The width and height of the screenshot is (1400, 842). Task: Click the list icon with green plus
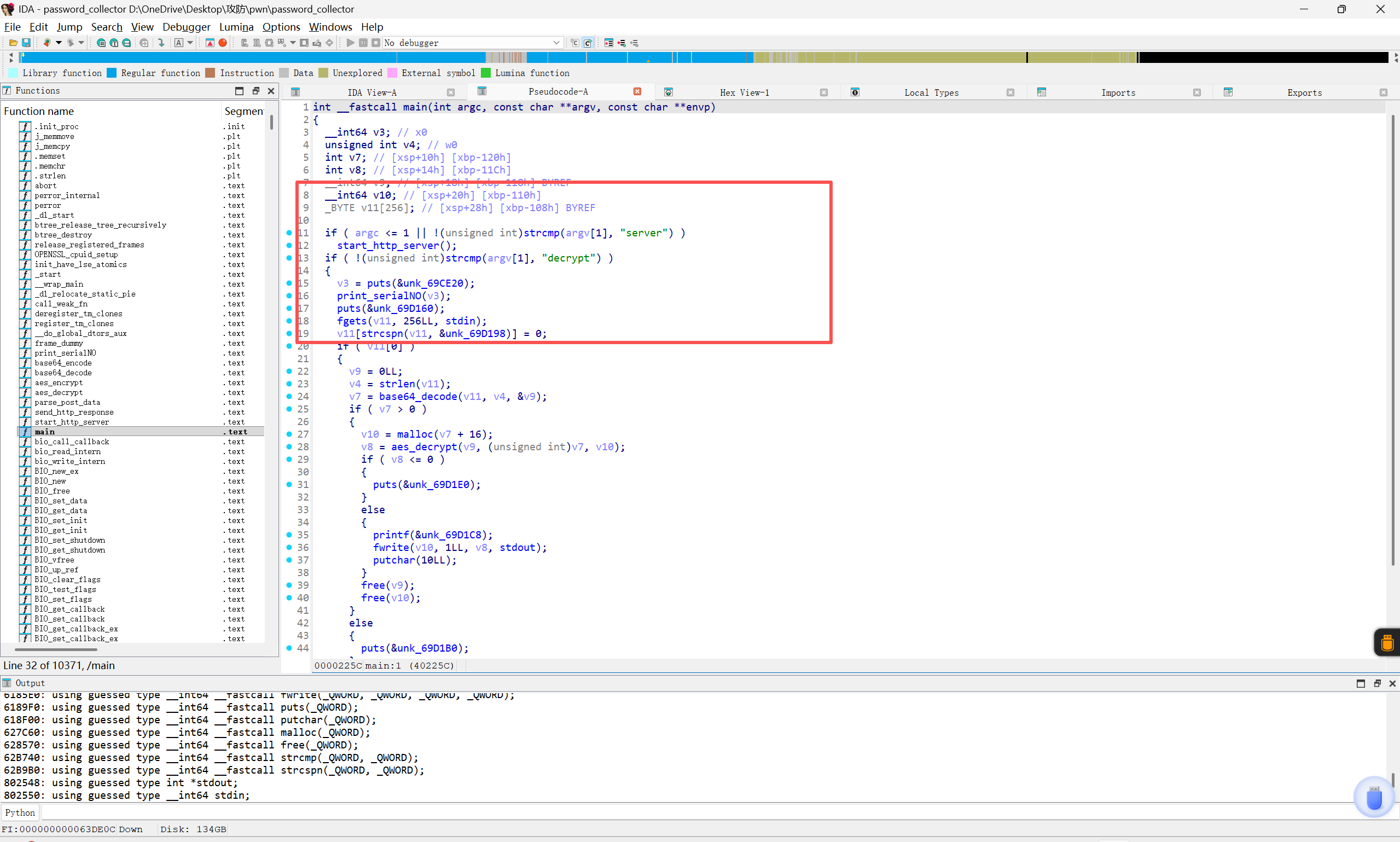621,43
